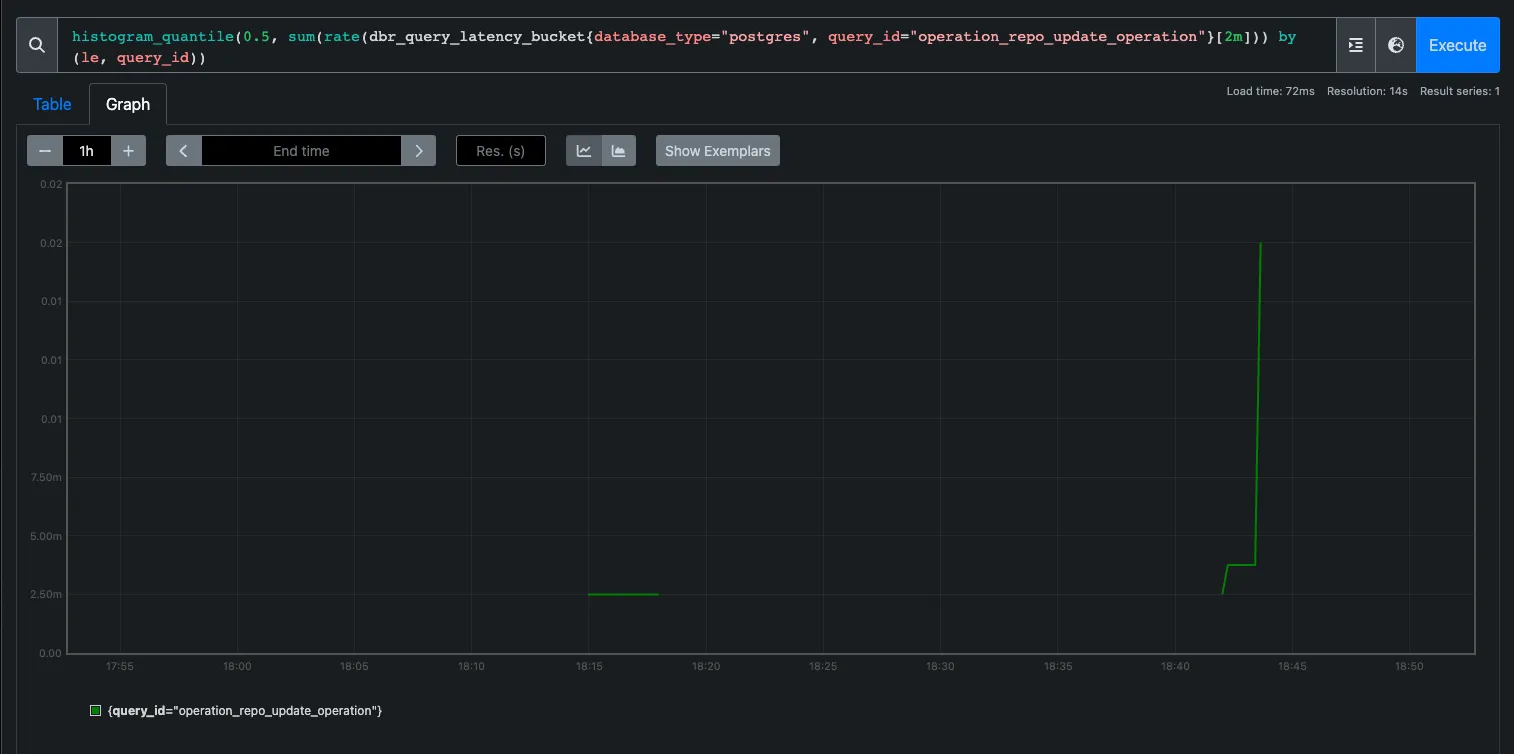The height and width of the screenshot is (754, 1514).
Task: Open the End time picker
Action: click(x=301, y=150)
